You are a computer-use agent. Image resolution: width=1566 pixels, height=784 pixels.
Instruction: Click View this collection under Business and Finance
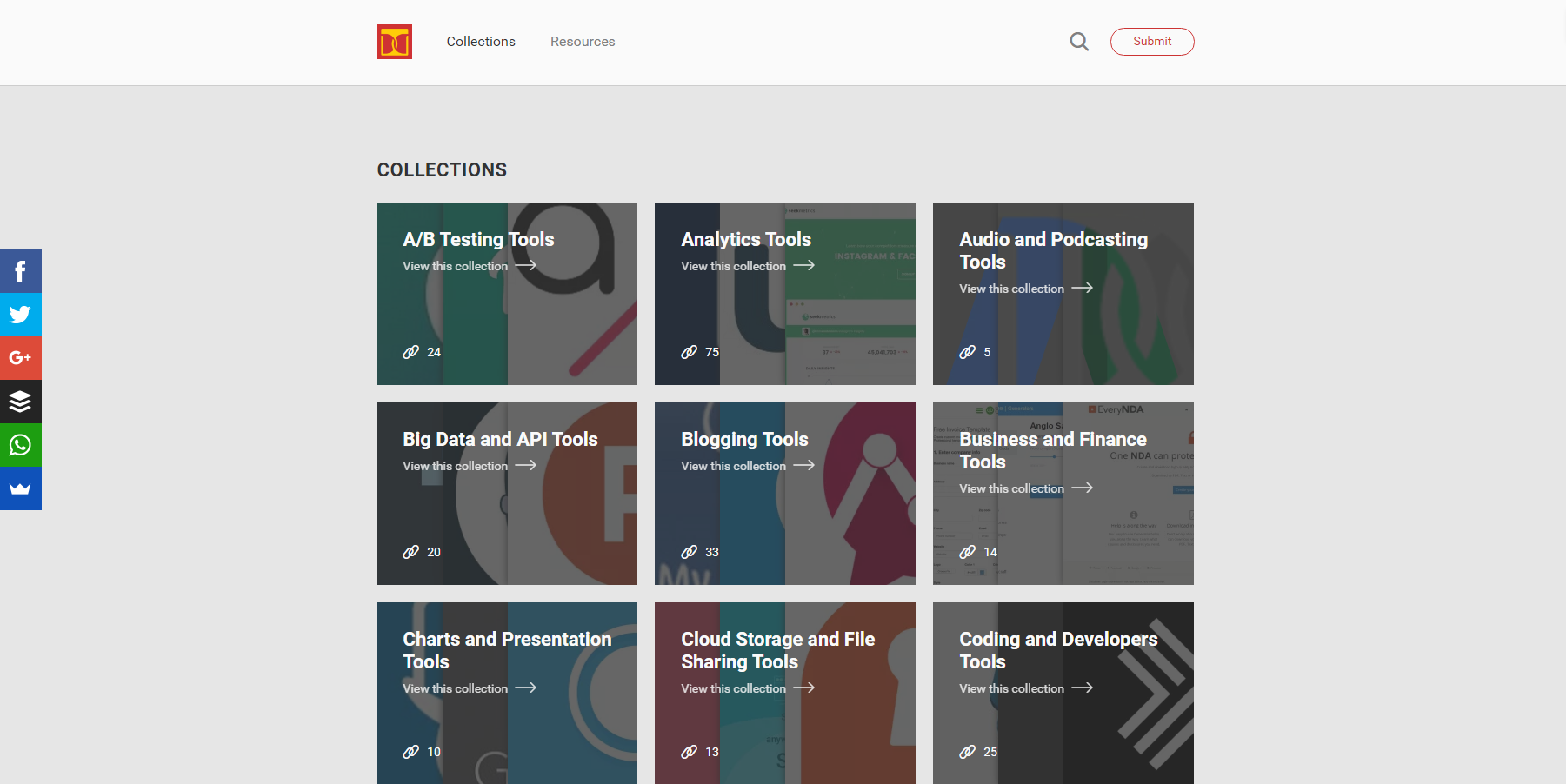coord(1011,488)
